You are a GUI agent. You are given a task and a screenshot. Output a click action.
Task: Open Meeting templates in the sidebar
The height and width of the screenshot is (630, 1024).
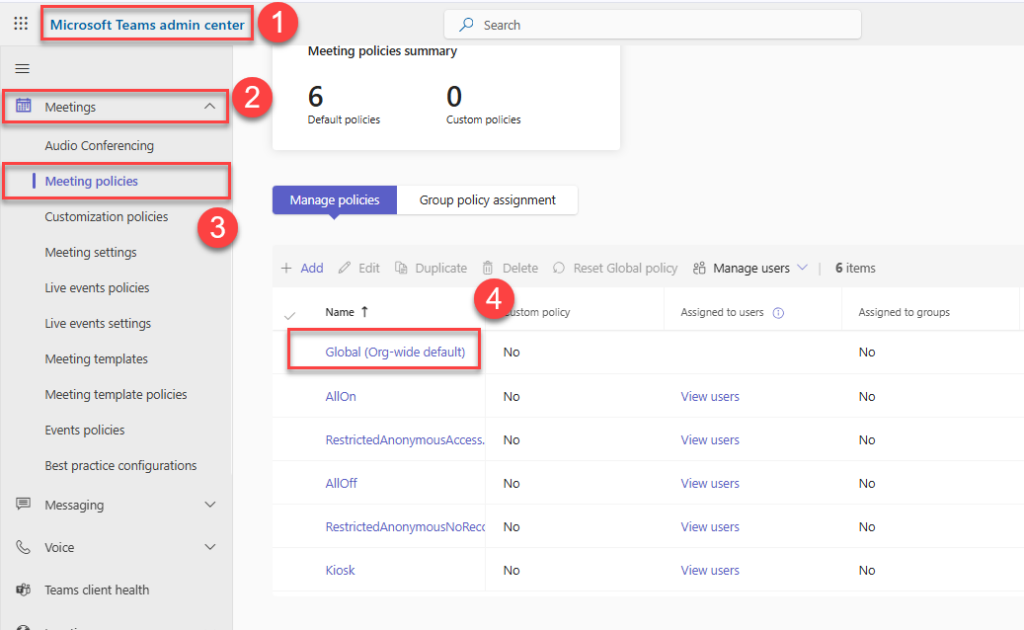pyautogui.click(x=96, y=359)
